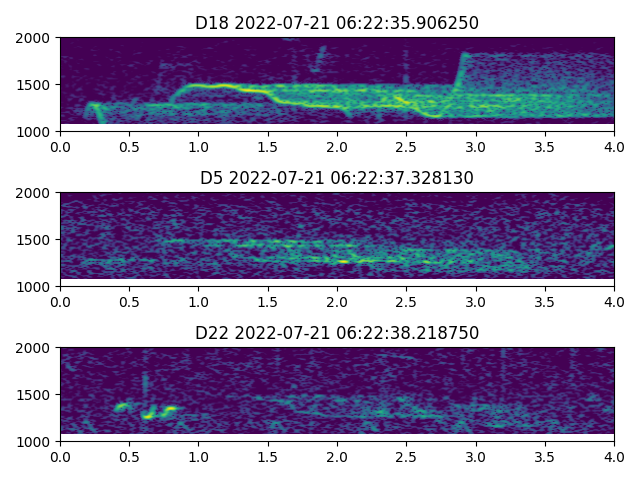Click the 2000 y-axis label of D18 plot

[38, 38]
